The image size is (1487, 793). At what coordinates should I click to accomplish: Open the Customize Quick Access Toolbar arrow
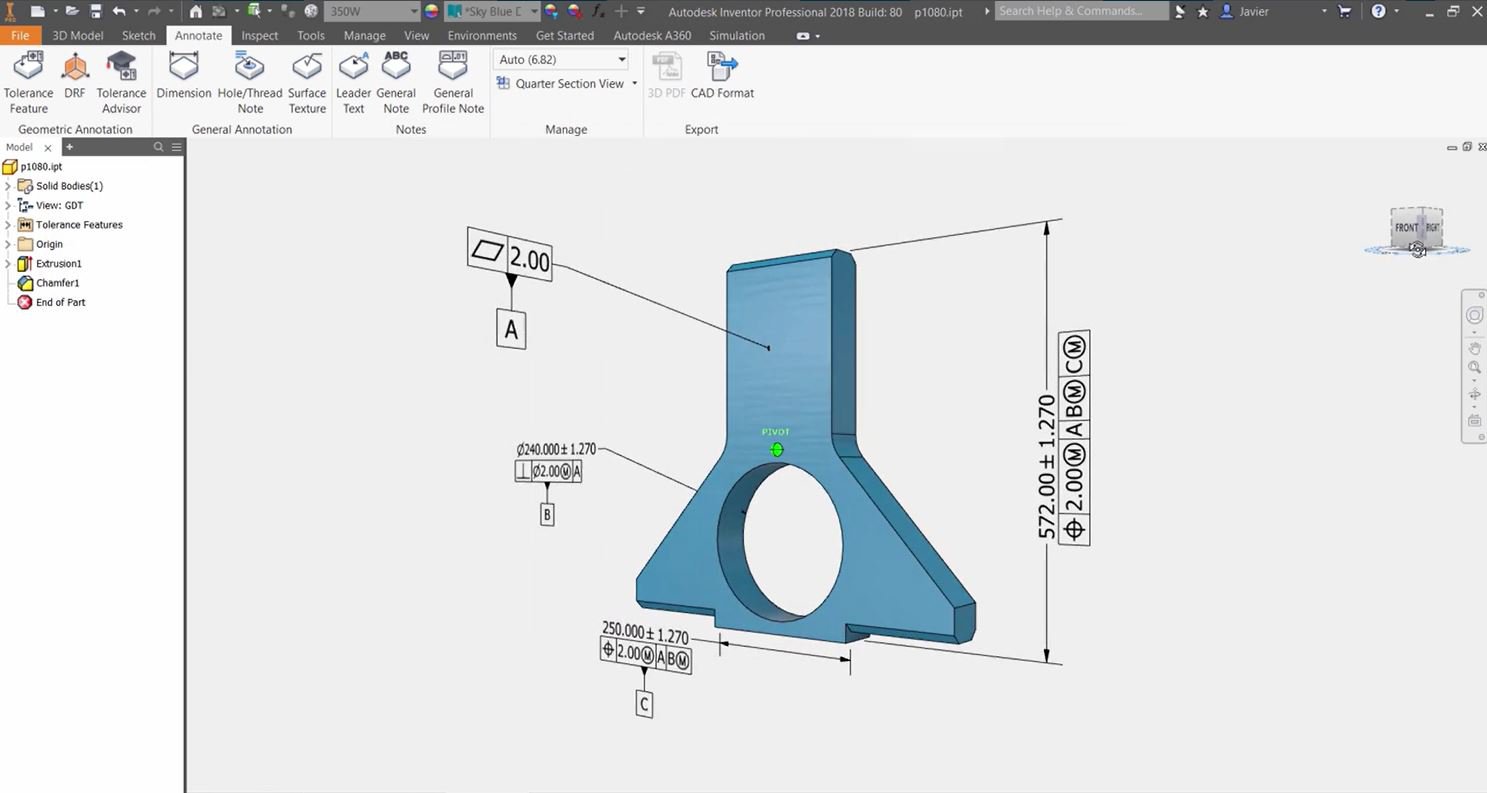(640, 11)
